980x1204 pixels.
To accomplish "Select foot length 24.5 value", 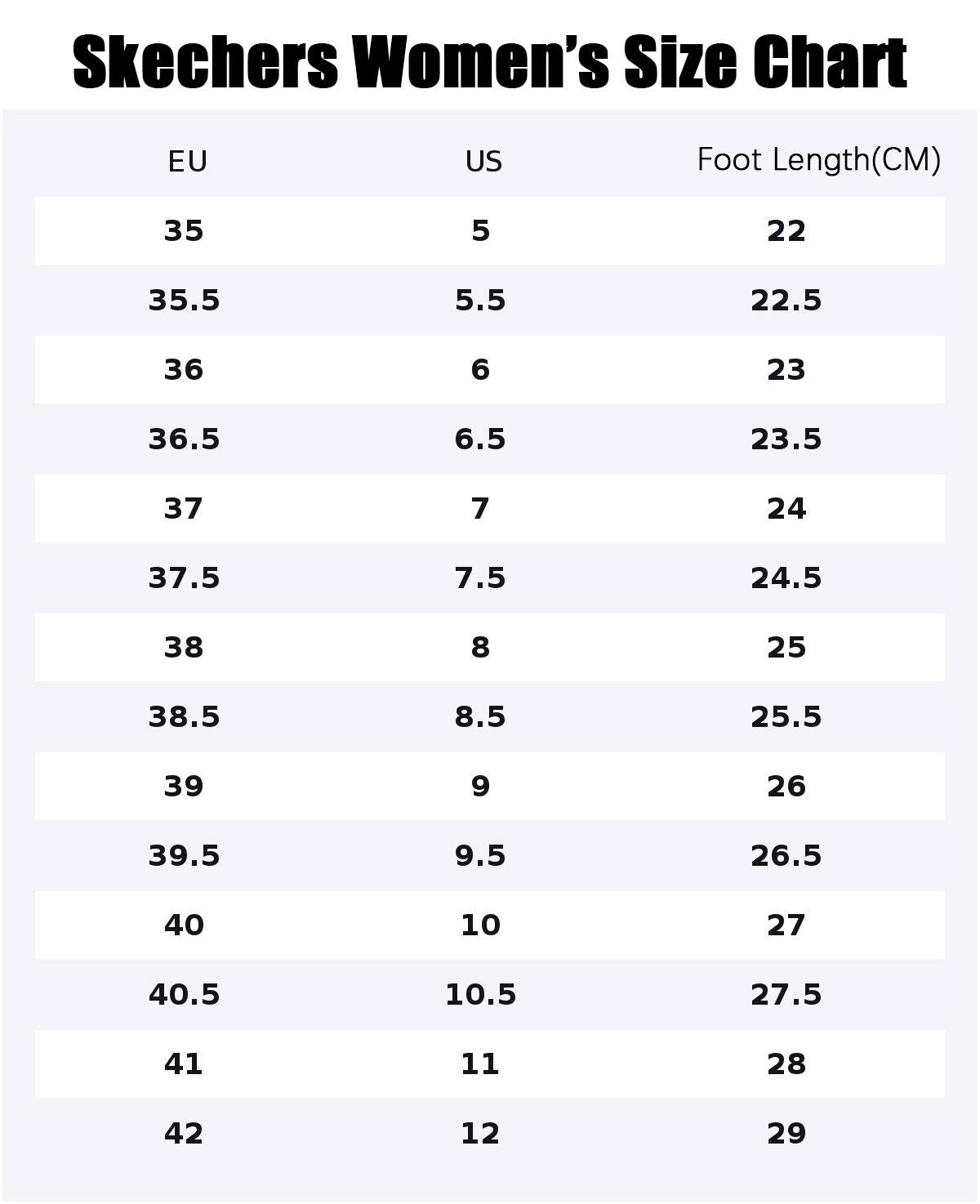I will [x=786, y=578].
